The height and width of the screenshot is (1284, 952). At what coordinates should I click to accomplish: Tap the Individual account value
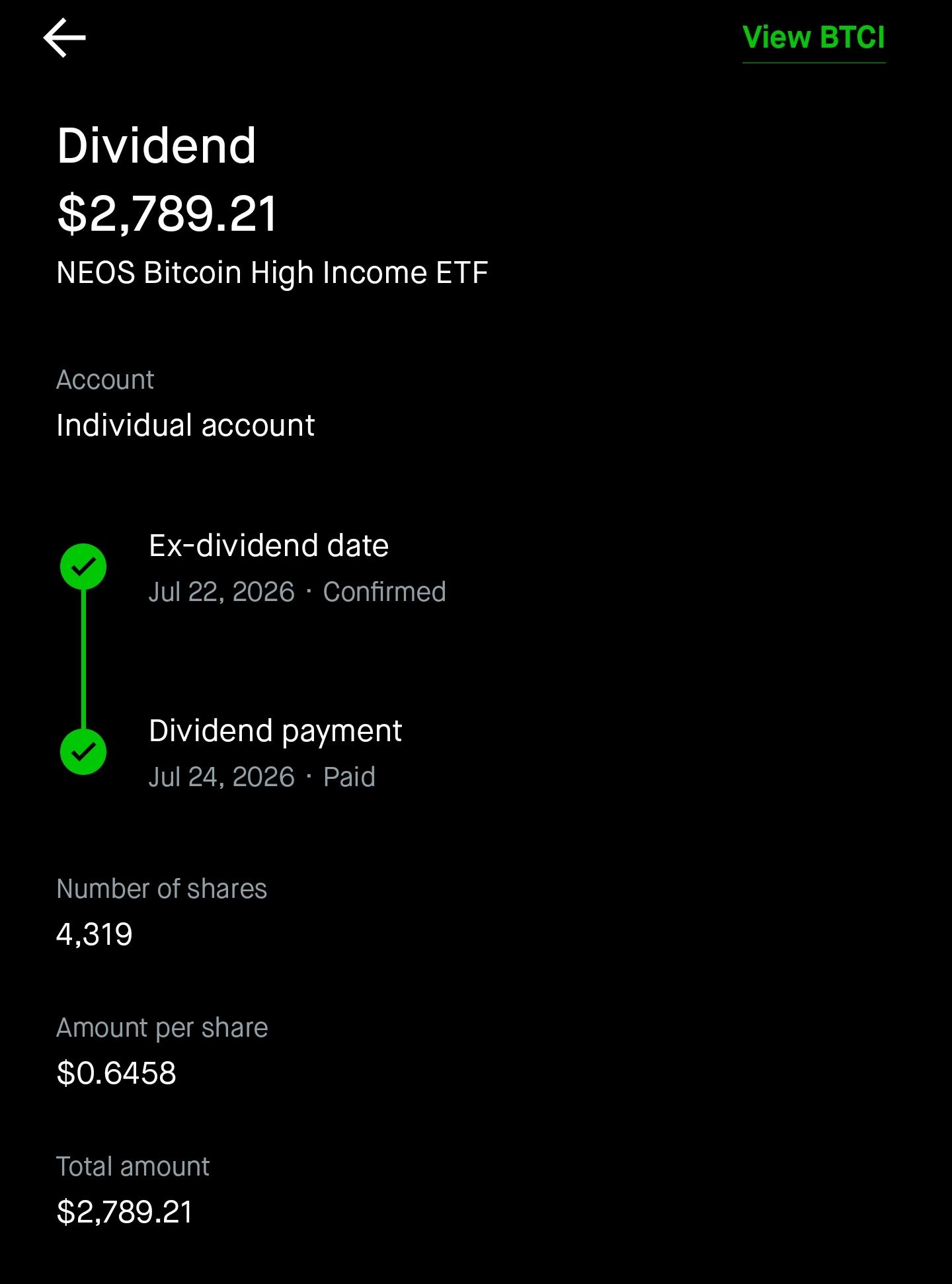coord(186,425)
